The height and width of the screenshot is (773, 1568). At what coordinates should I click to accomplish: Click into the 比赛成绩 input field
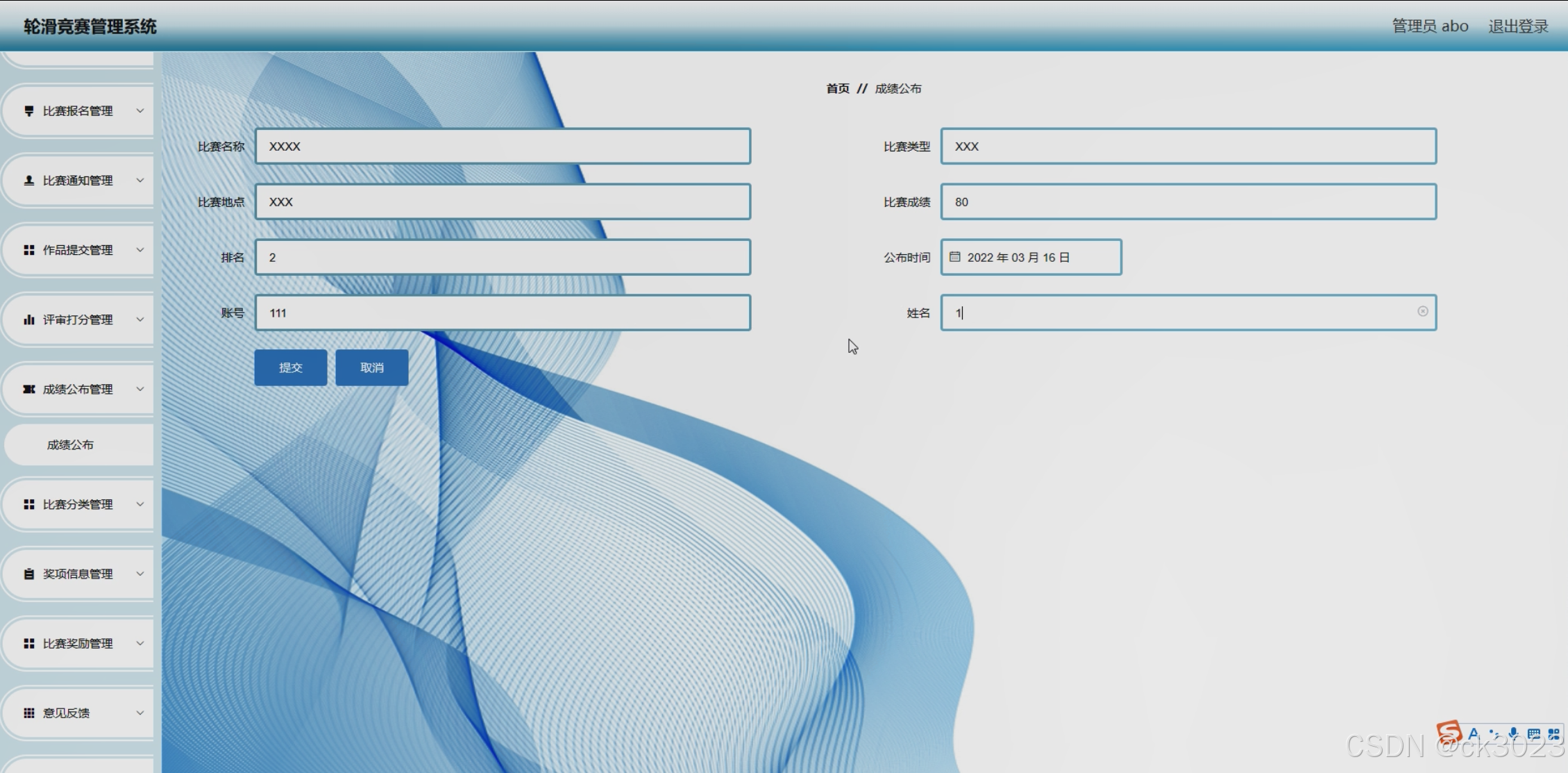click(1188, 202)
